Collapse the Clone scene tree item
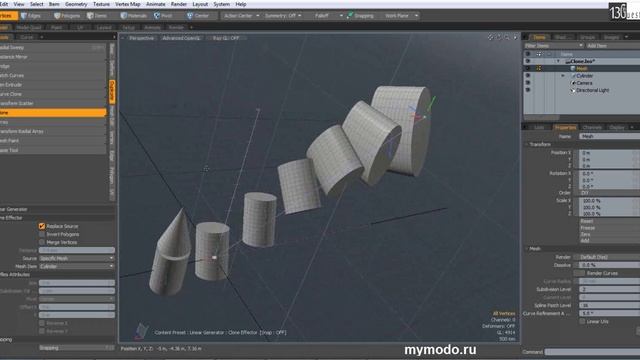 click(x=558, y=61)
